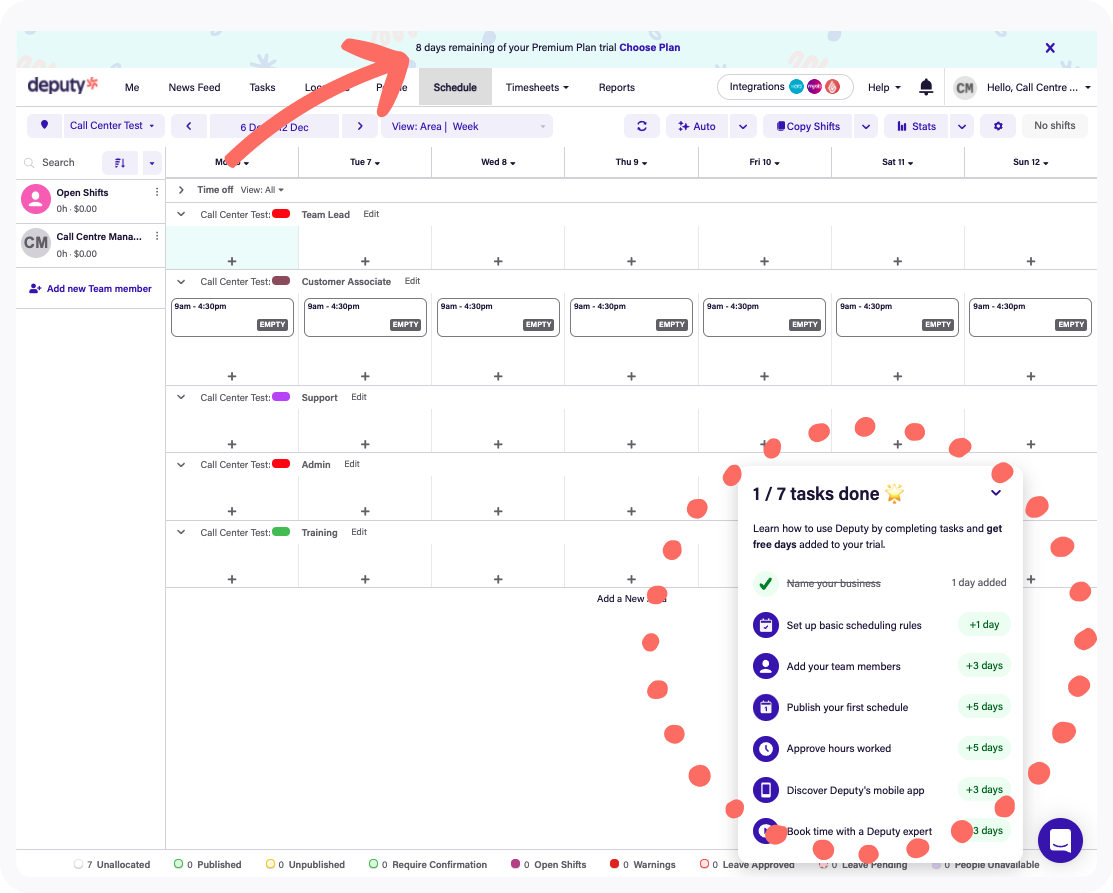Collapse the tasks checklist panel

996,493
